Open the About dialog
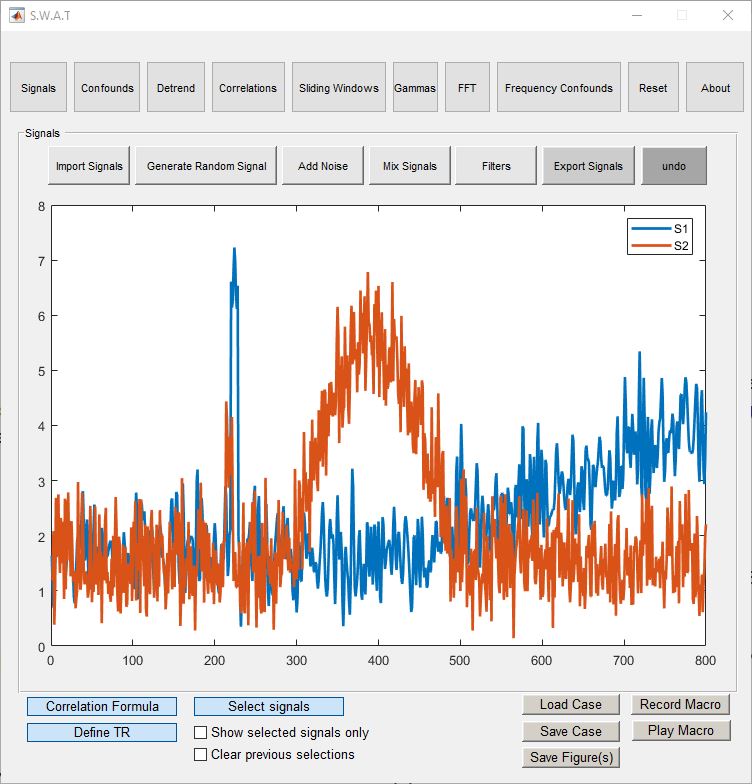 pos(715,88)
